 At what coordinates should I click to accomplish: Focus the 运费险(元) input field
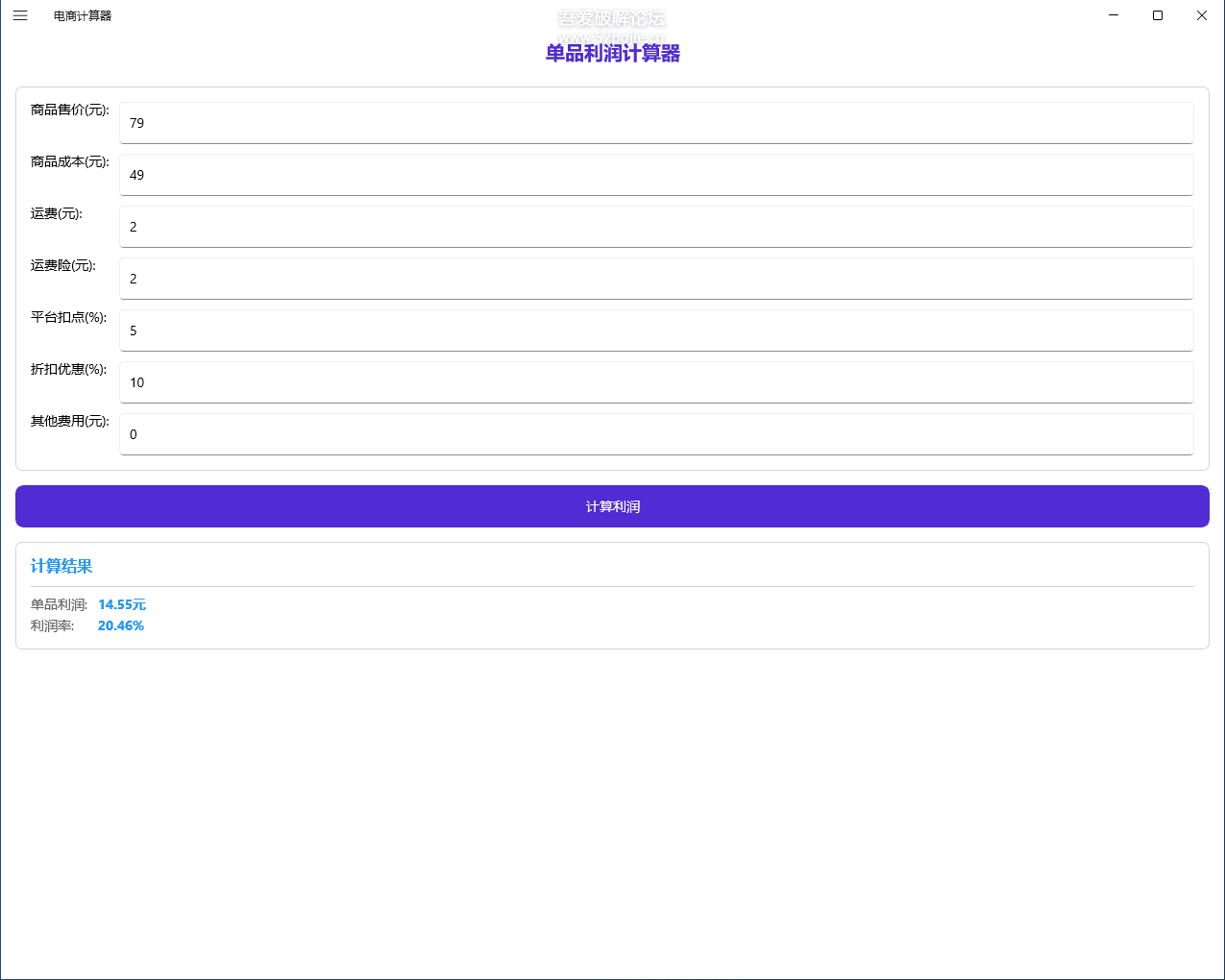tap(656, 279)
